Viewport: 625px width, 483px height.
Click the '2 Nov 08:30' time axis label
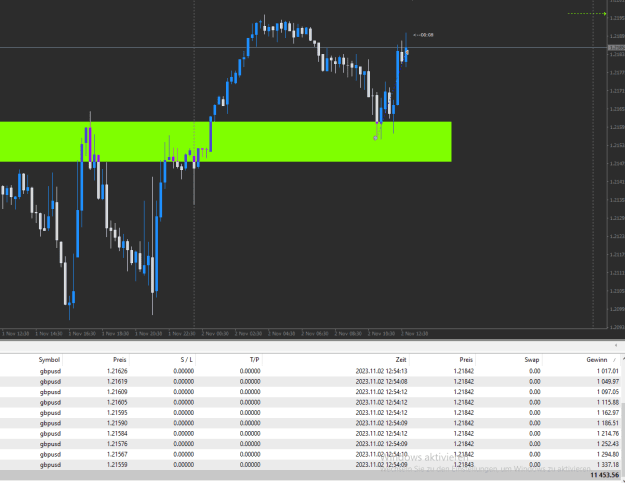[x=348, y=333]
